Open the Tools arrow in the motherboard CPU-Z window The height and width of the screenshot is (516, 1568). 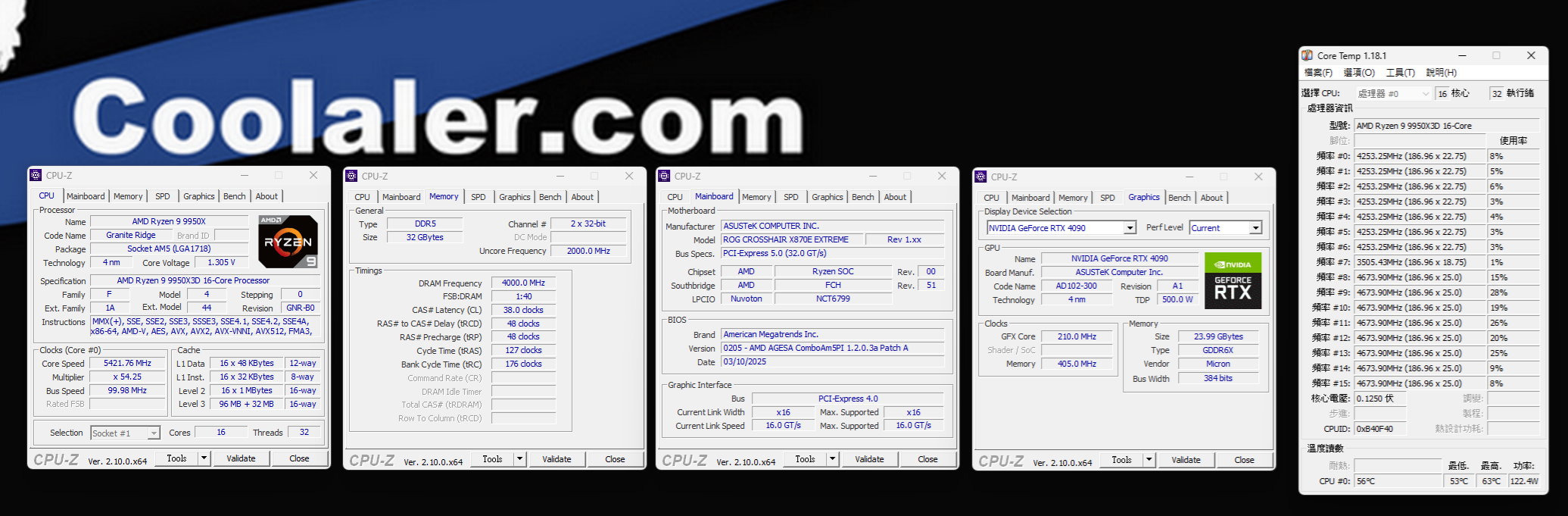pyautogui.click(x=832, y=459)
